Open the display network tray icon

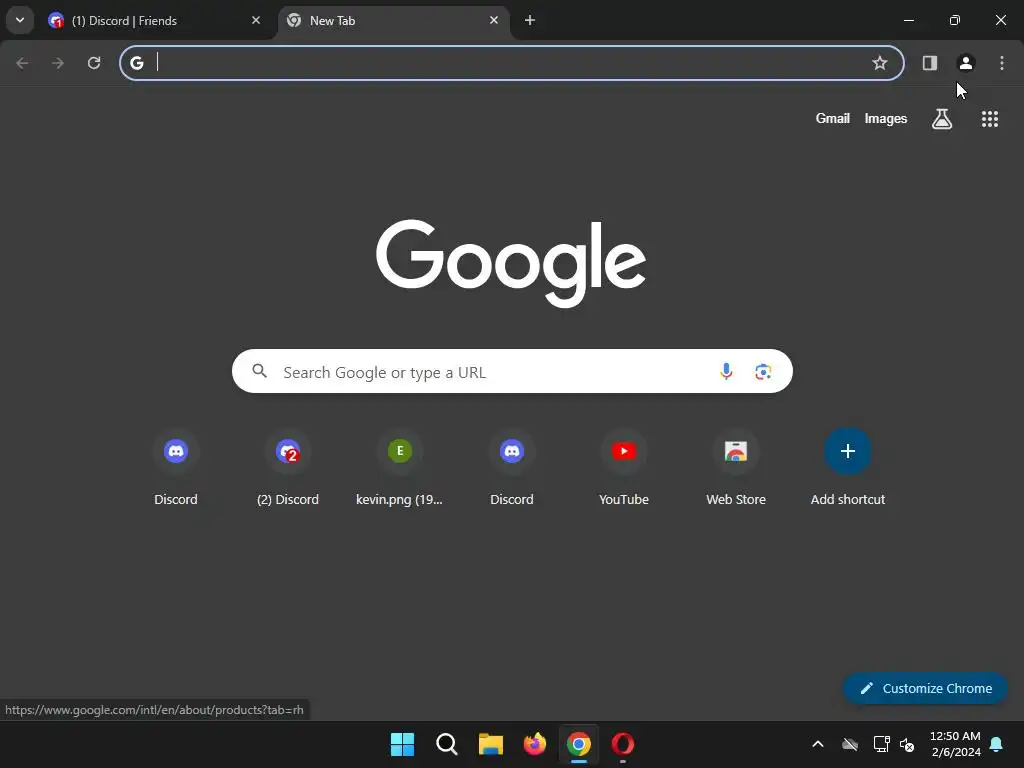(x=882, y=744)
